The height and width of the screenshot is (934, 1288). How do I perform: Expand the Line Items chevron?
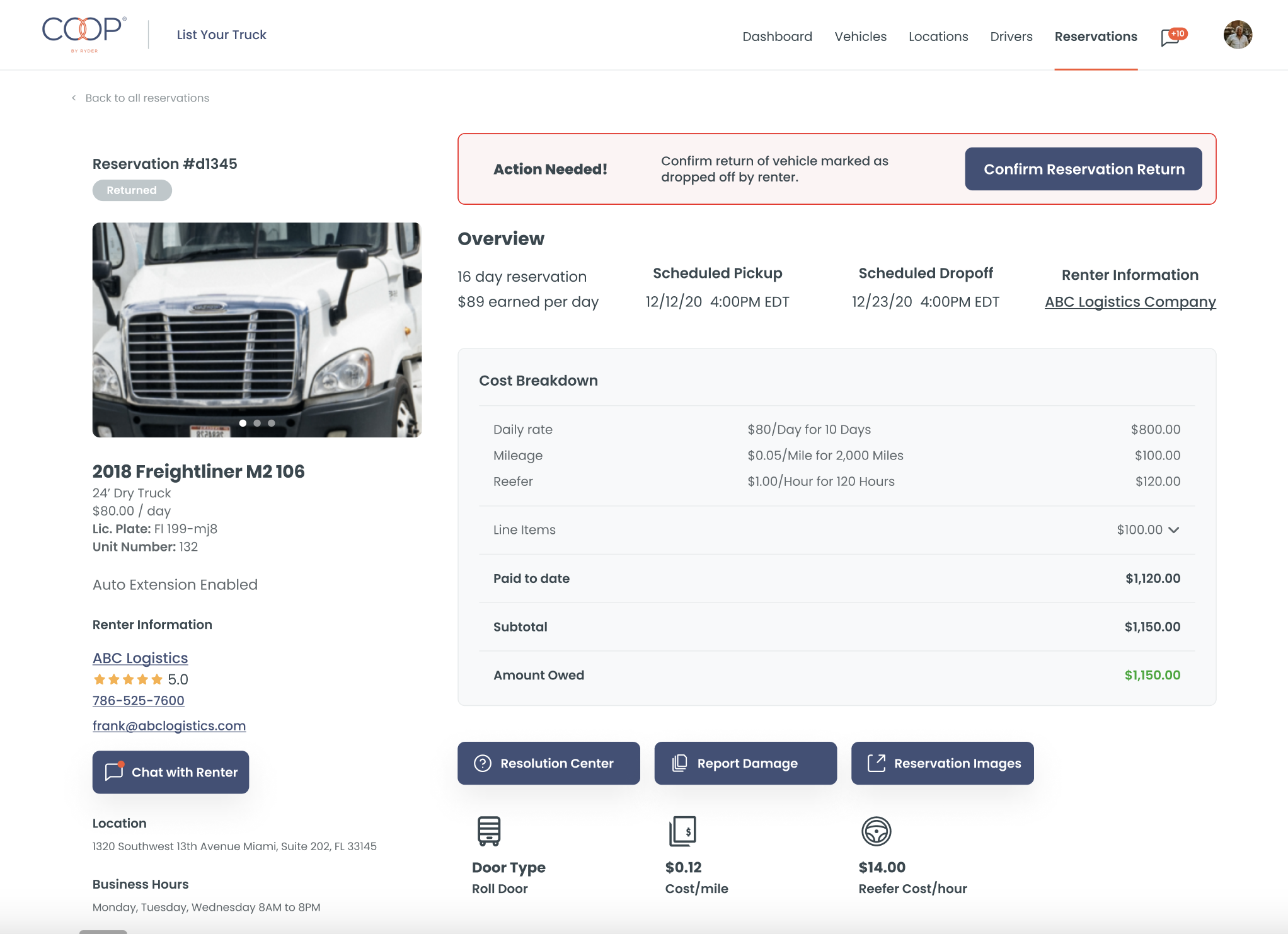click(x=1173, y=530)
